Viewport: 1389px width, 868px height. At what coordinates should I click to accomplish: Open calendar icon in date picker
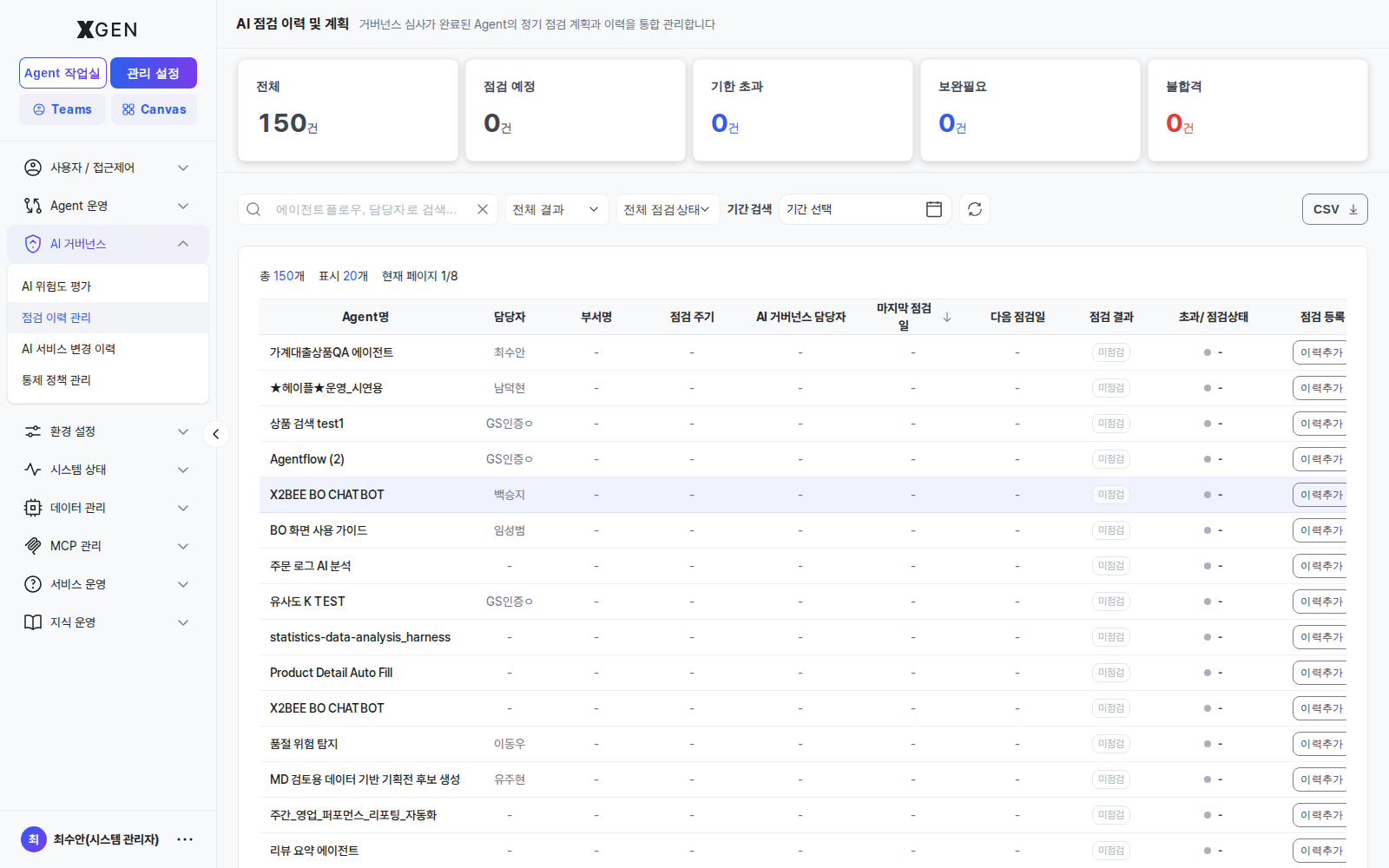pyautogui.click(x=934, y=209)
